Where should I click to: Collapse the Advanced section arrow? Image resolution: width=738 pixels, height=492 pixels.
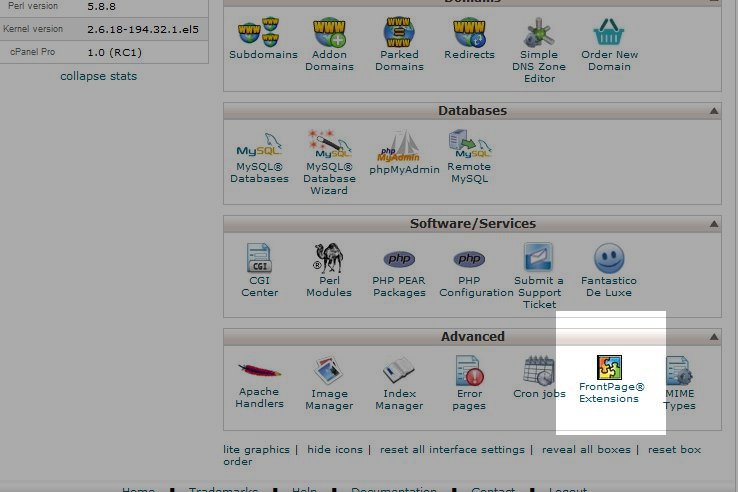(714, 337)
